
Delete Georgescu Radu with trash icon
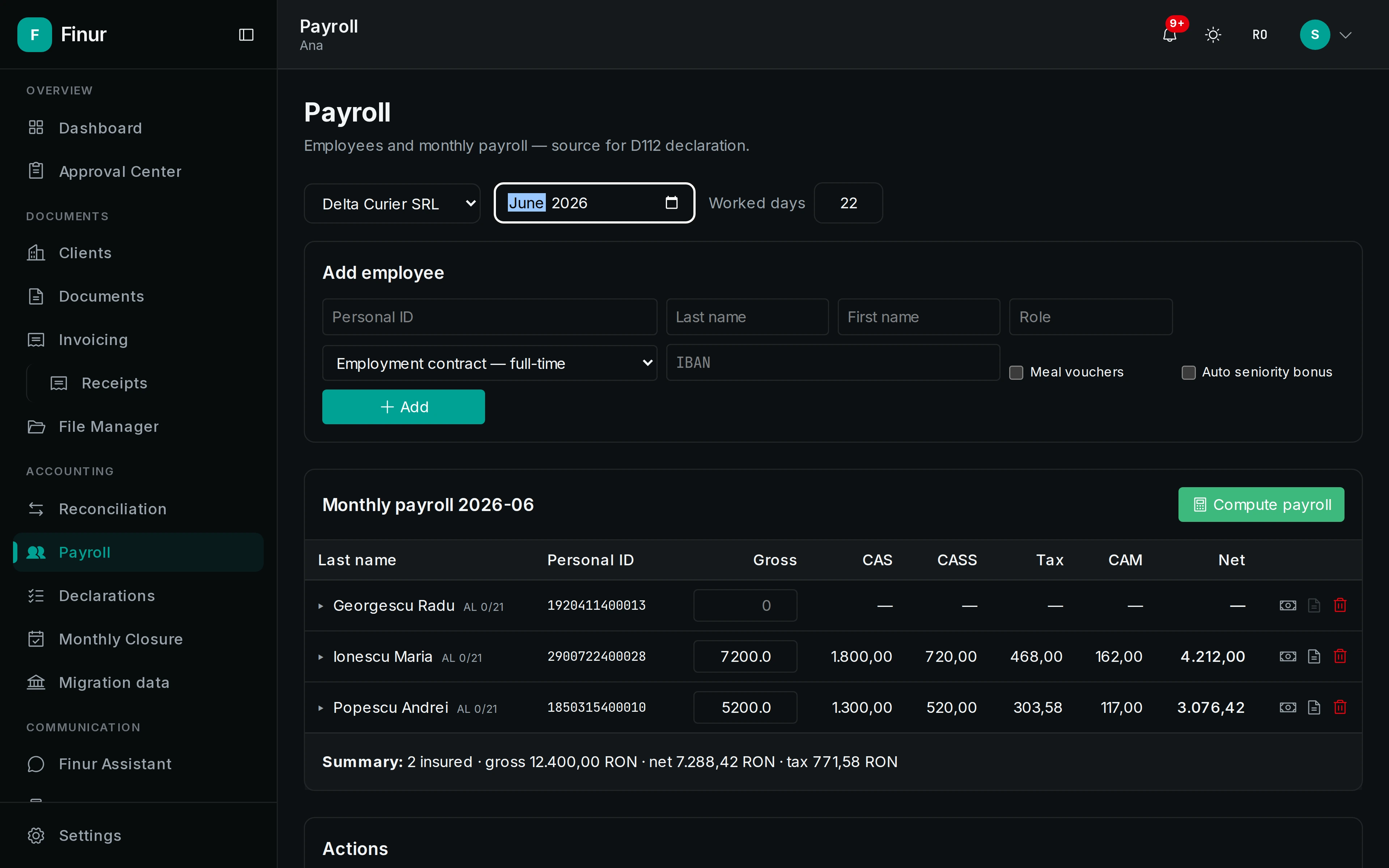point(1340,606)
